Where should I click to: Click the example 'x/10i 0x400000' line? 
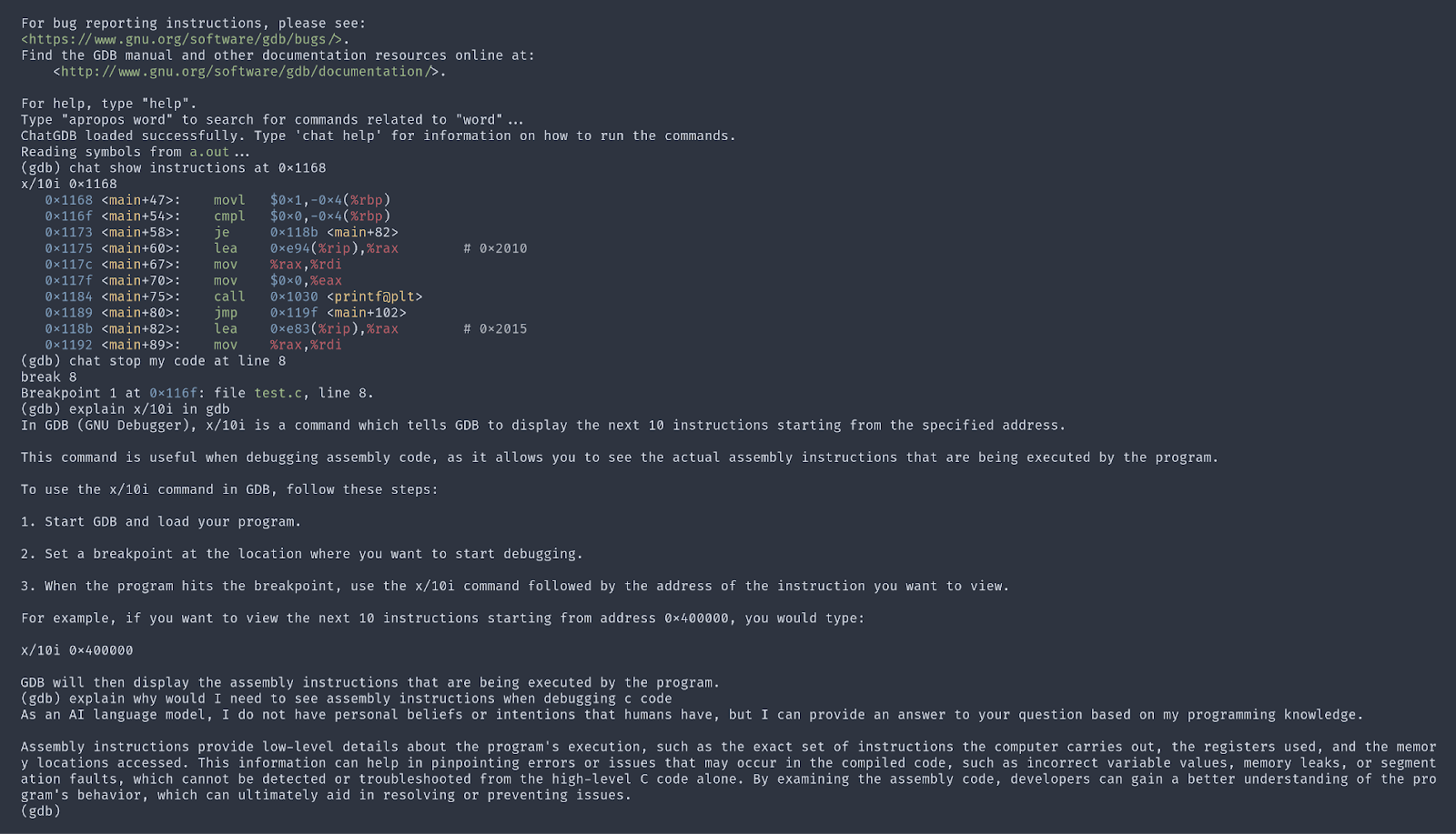(x=77, y=650)
